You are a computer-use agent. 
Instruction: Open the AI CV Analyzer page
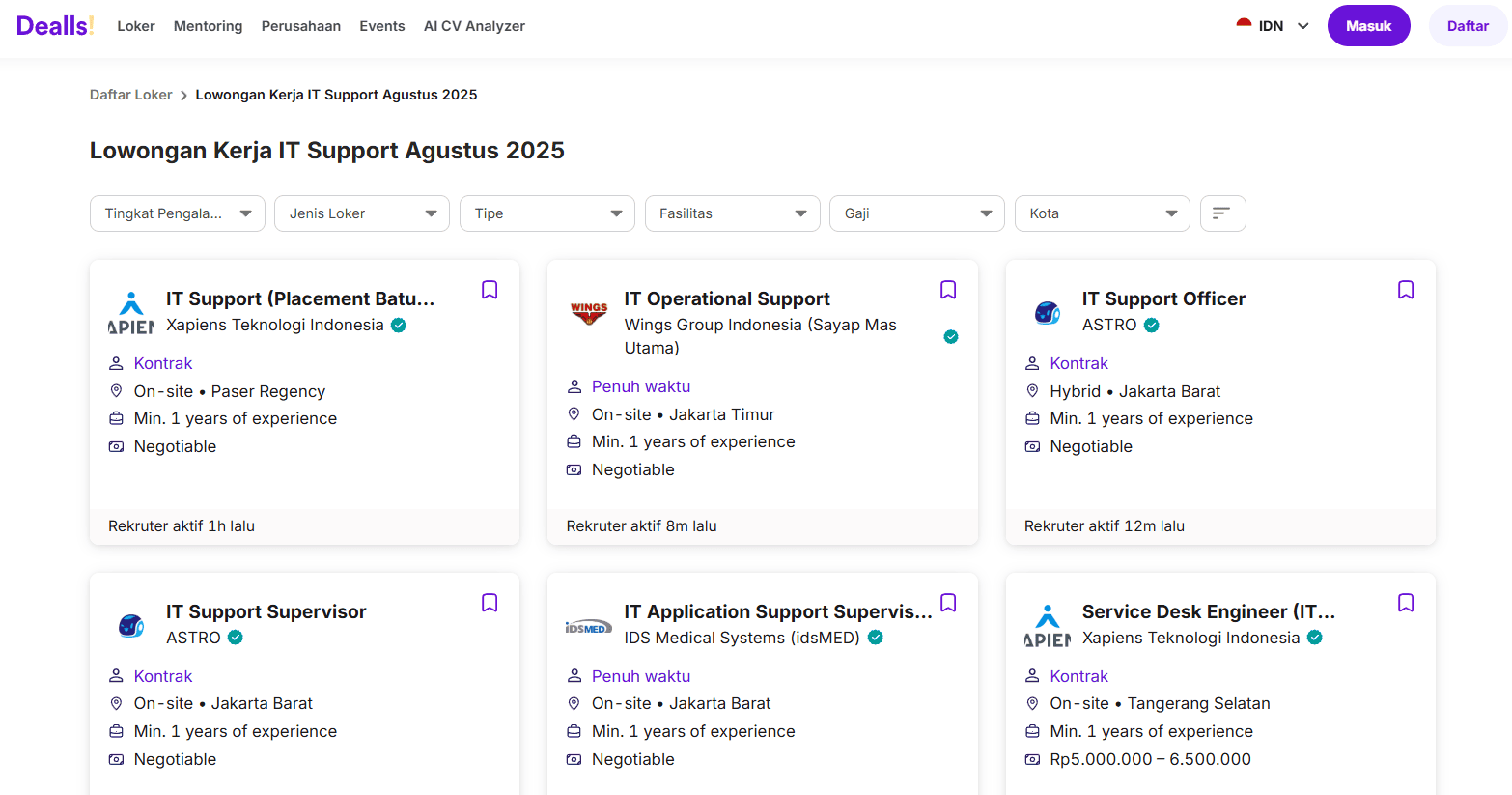click(474, 26)
